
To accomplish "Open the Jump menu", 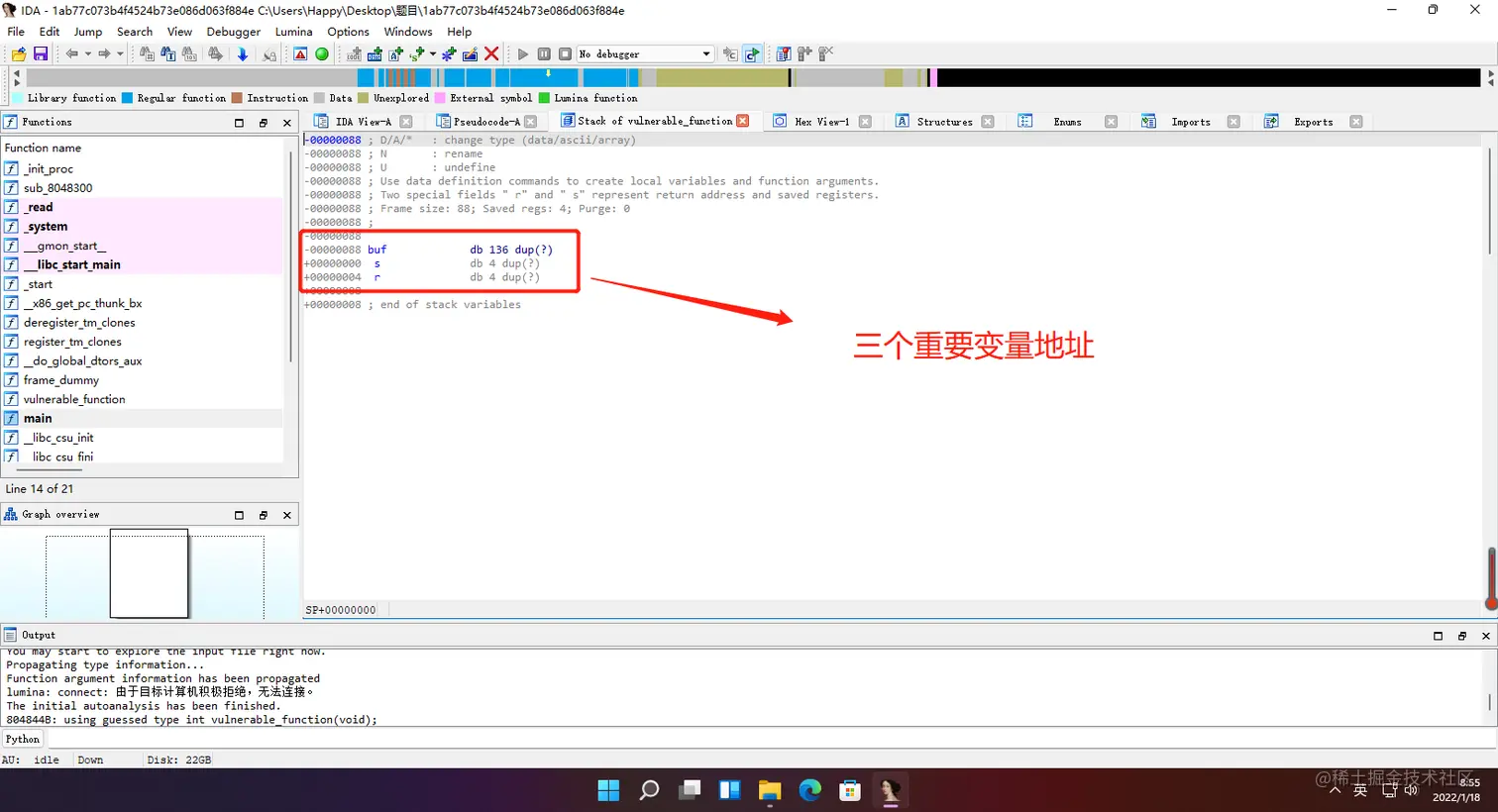I will 88,32.
